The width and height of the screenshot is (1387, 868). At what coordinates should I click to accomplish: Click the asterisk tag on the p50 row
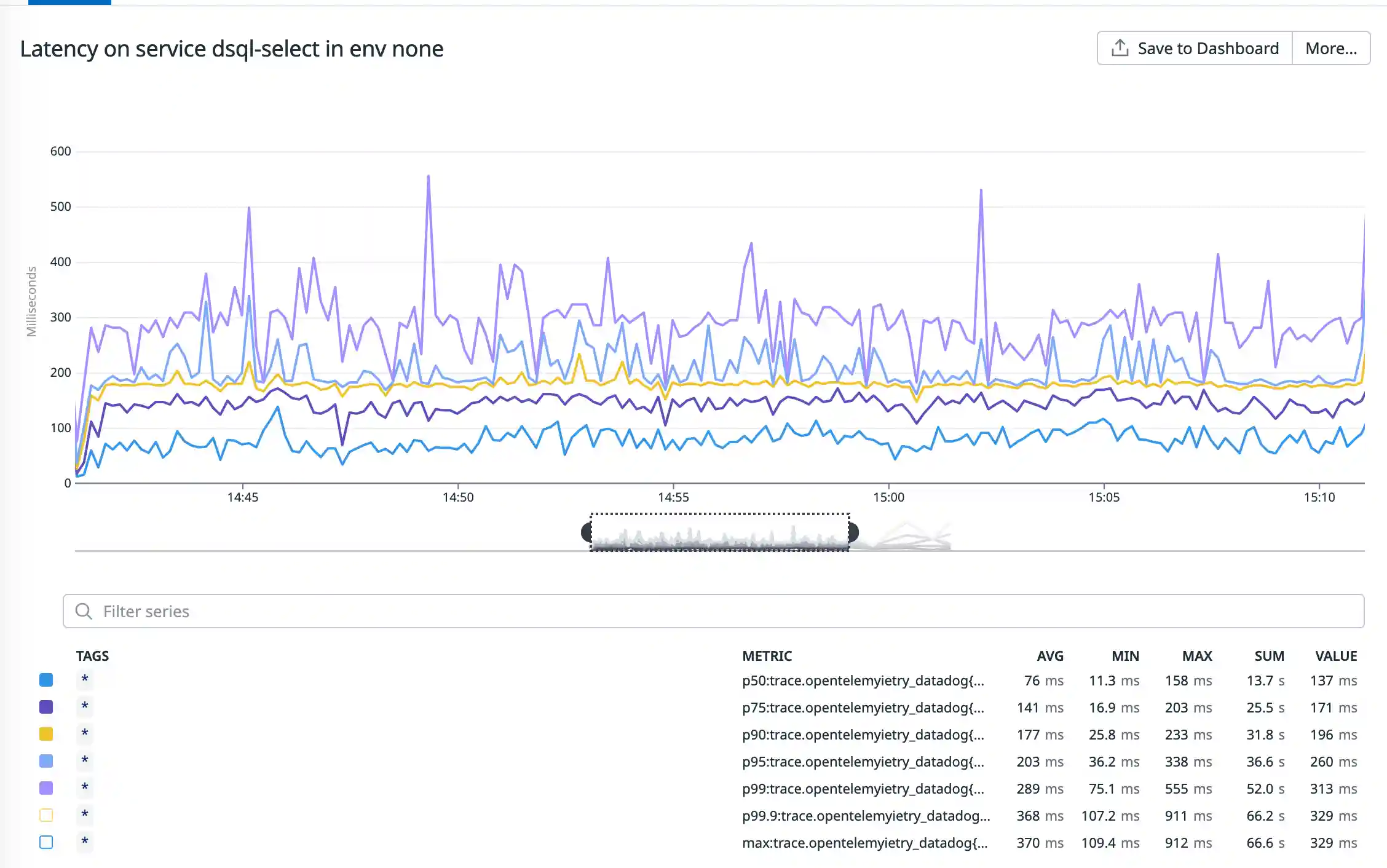click(x=85, y=679)
